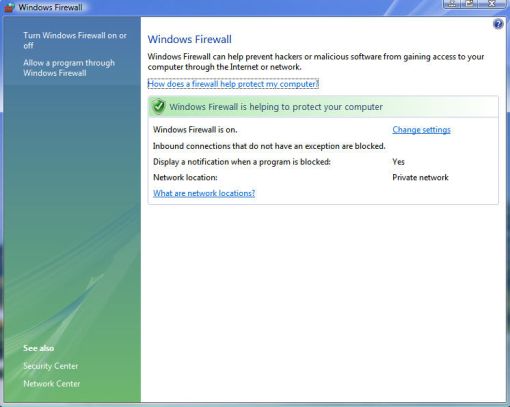Click the 'Yes' notification value
Image resolution: width=510 pixels, height=407 pixels.
pos(398,162)
